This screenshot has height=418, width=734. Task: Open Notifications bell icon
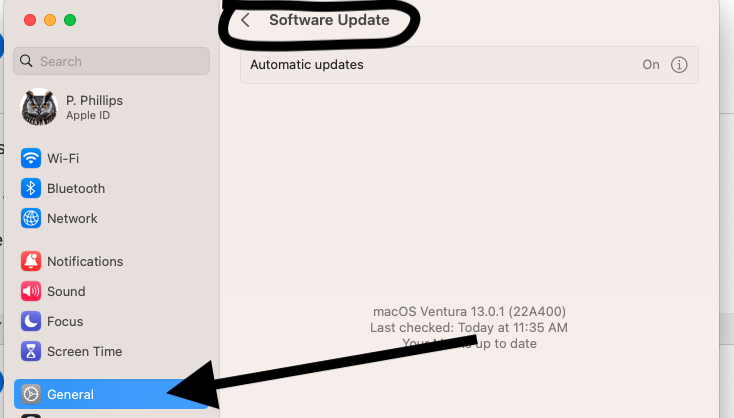pos(31,261)
